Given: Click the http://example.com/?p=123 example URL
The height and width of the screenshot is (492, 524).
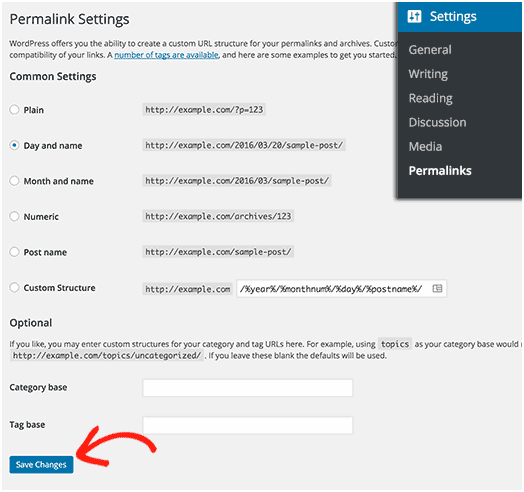Looking at the screenshot, I should coord(204,110).
